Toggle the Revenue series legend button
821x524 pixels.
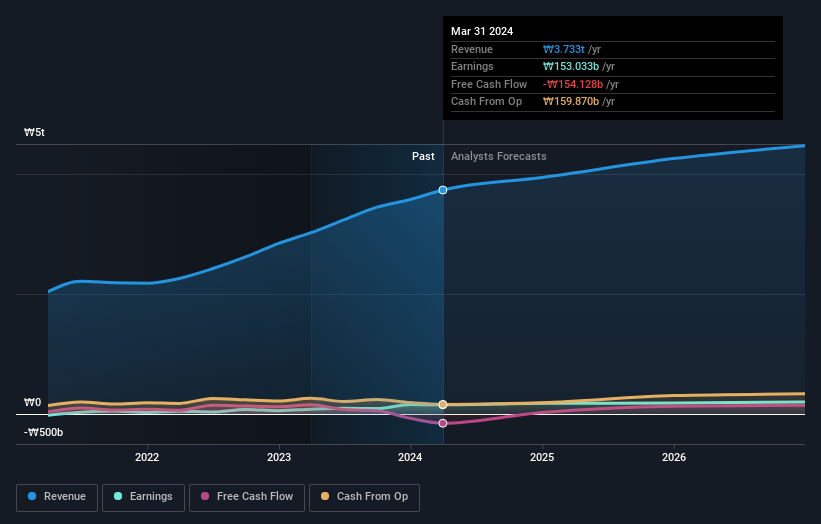pos(57,497)
